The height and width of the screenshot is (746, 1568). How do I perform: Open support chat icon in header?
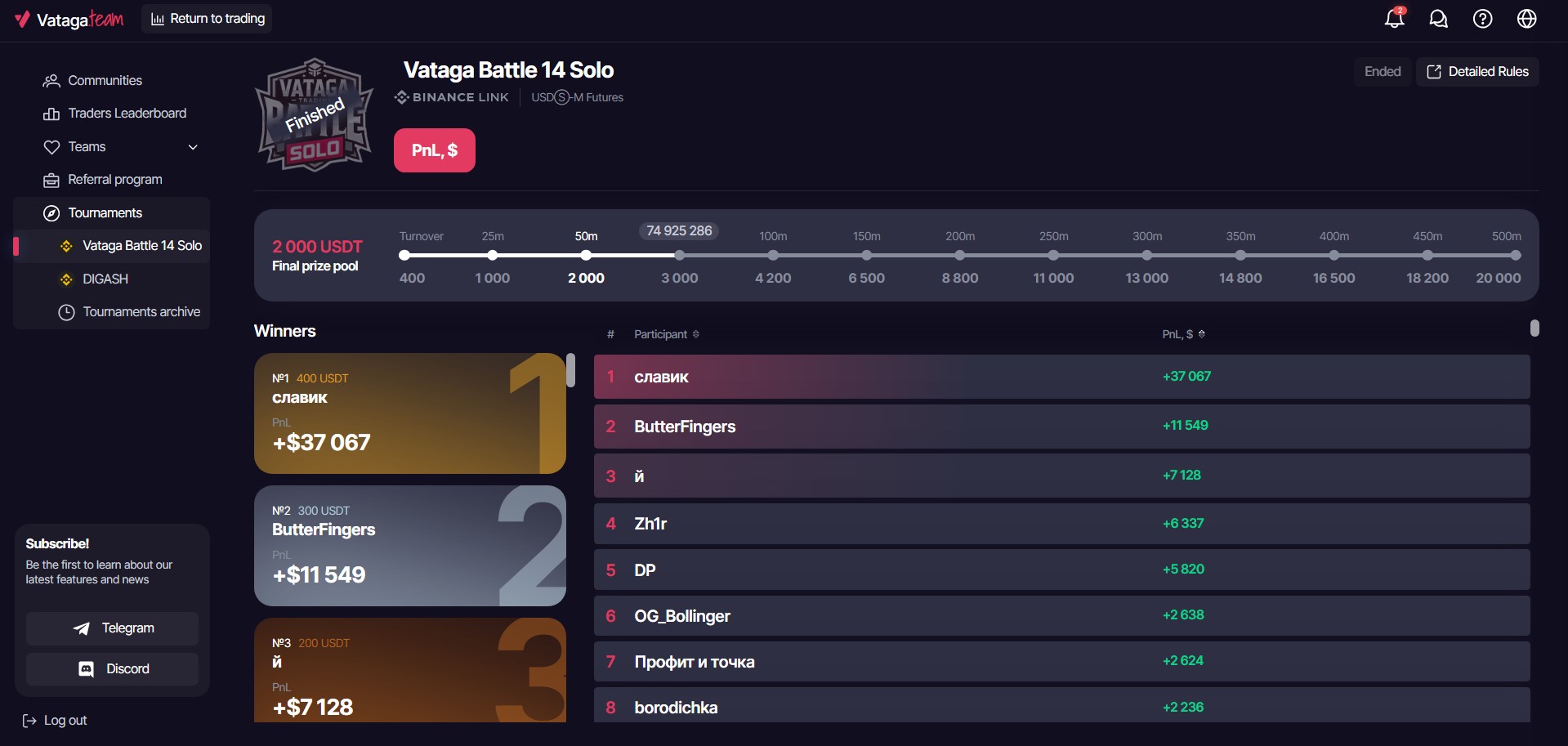[x=1438, y=19]
